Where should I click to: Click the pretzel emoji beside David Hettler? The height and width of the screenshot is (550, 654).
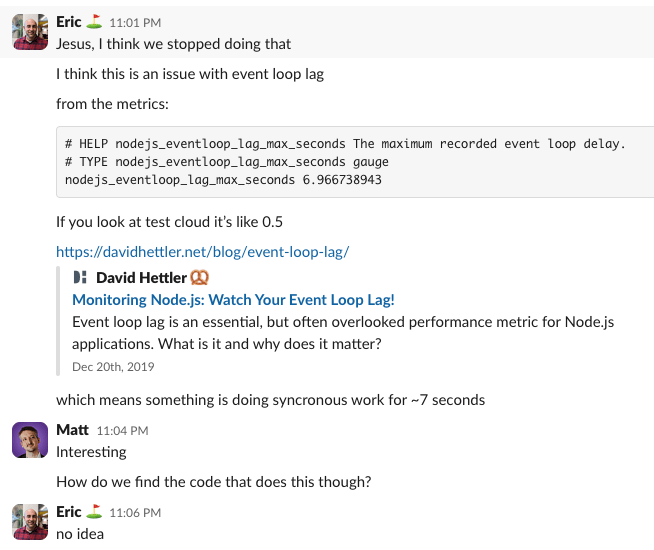[199, 277]
